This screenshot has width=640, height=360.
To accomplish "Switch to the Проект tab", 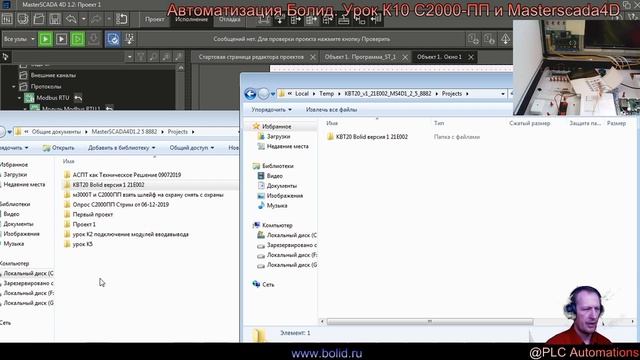I will pyautogui.click(x=155, y=20).
